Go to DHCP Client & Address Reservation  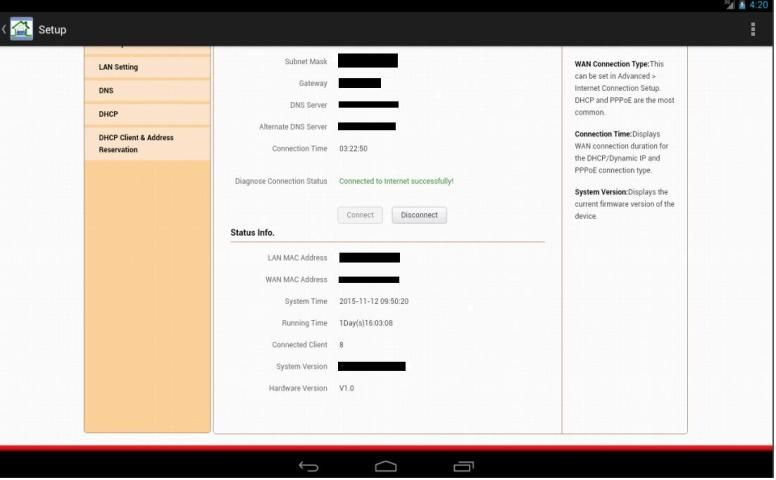147,143
